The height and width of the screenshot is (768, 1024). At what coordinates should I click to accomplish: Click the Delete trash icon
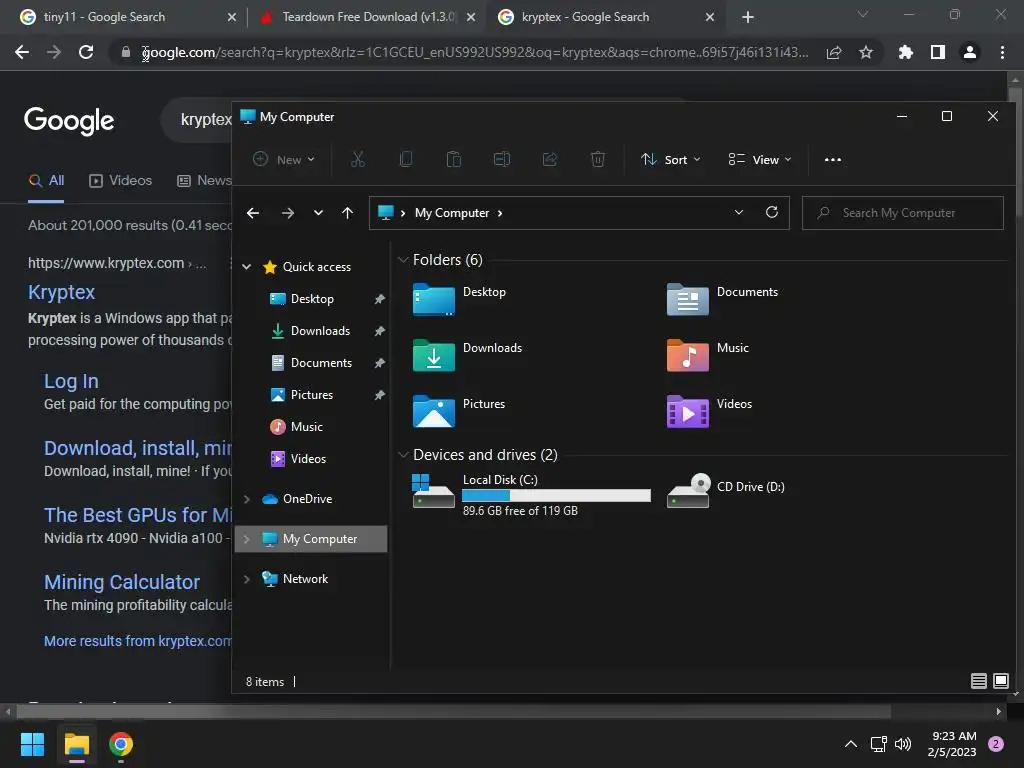pyautogui.click(x=598, y=159)
